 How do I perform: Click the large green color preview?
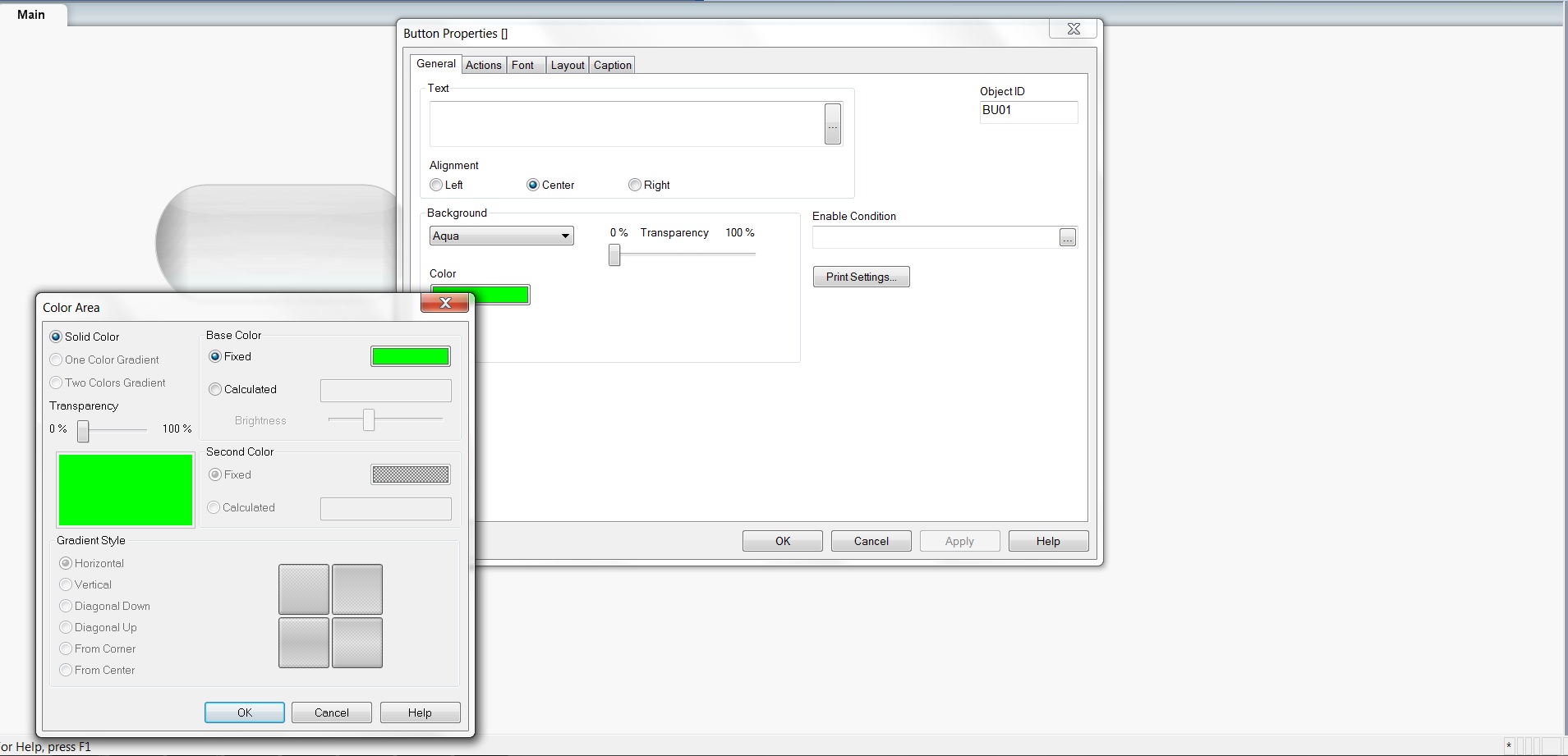tap(126, 490)
